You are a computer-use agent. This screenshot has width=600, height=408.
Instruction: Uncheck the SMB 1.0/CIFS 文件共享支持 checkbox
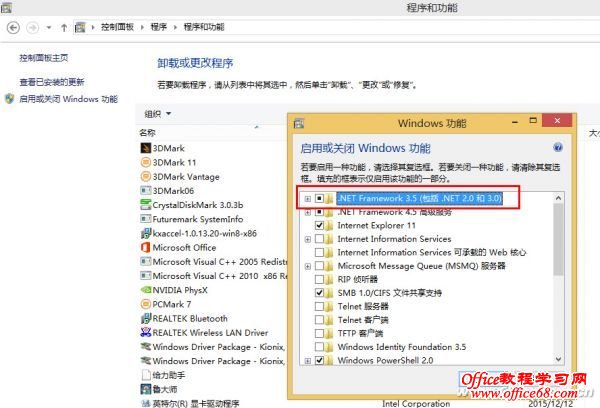(x=319, y=293)
